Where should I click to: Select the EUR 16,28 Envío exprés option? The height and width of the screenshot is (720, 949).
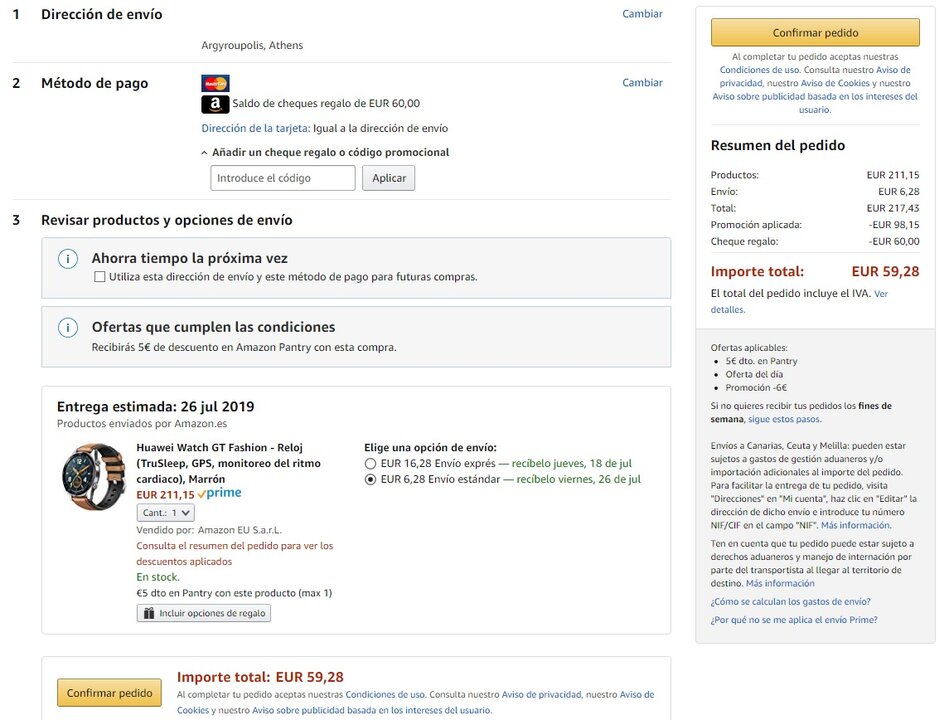pyautogui.click(x=370, y=464)
